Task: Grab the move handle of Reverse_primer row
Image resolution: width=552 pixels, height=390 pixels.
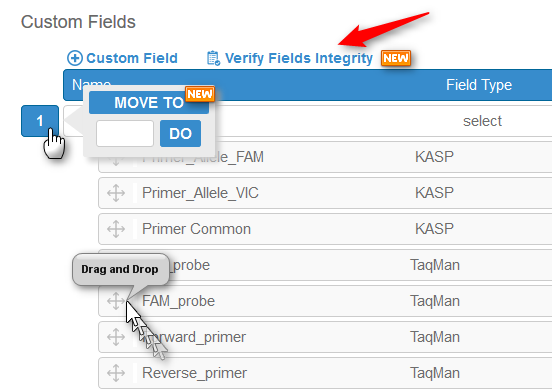Action: [116, 373]
